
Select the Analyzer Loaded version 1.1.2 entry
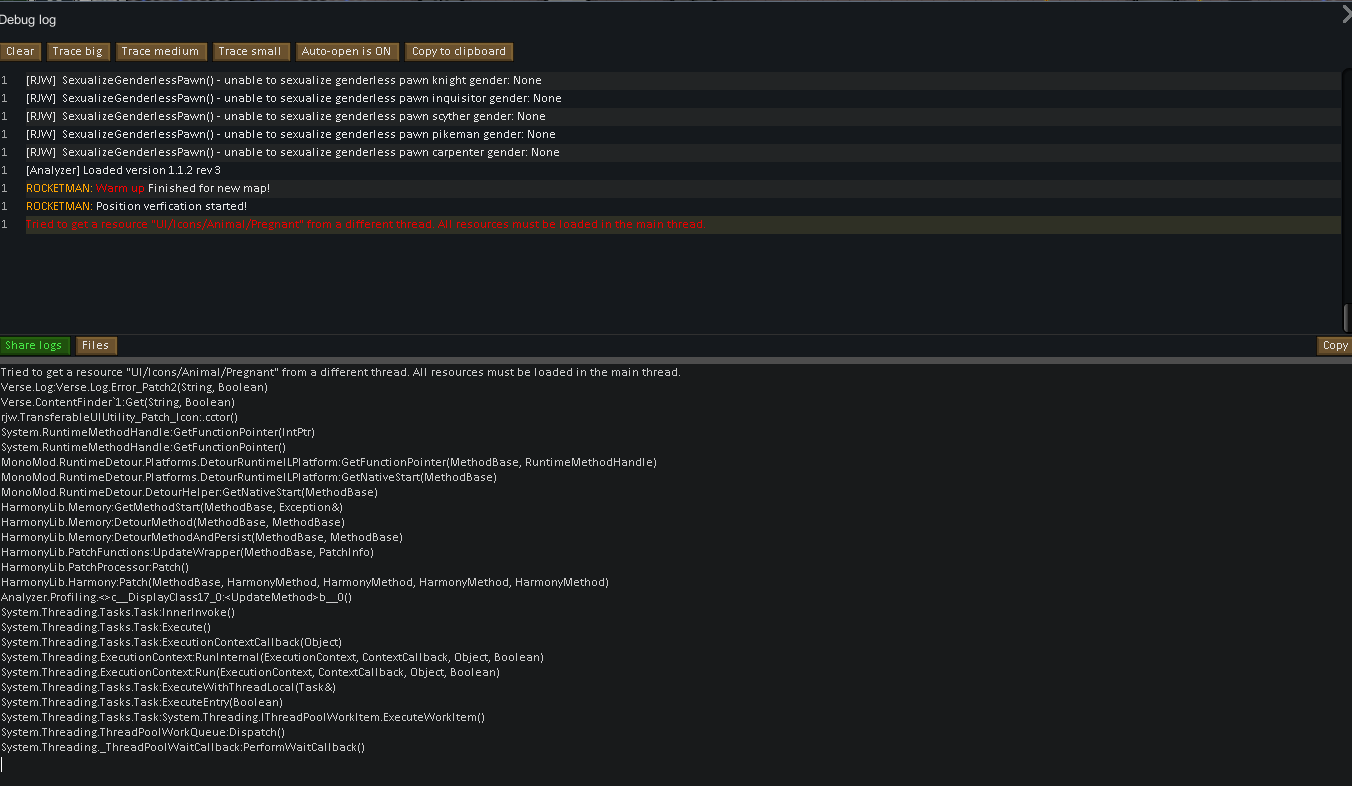670,170
